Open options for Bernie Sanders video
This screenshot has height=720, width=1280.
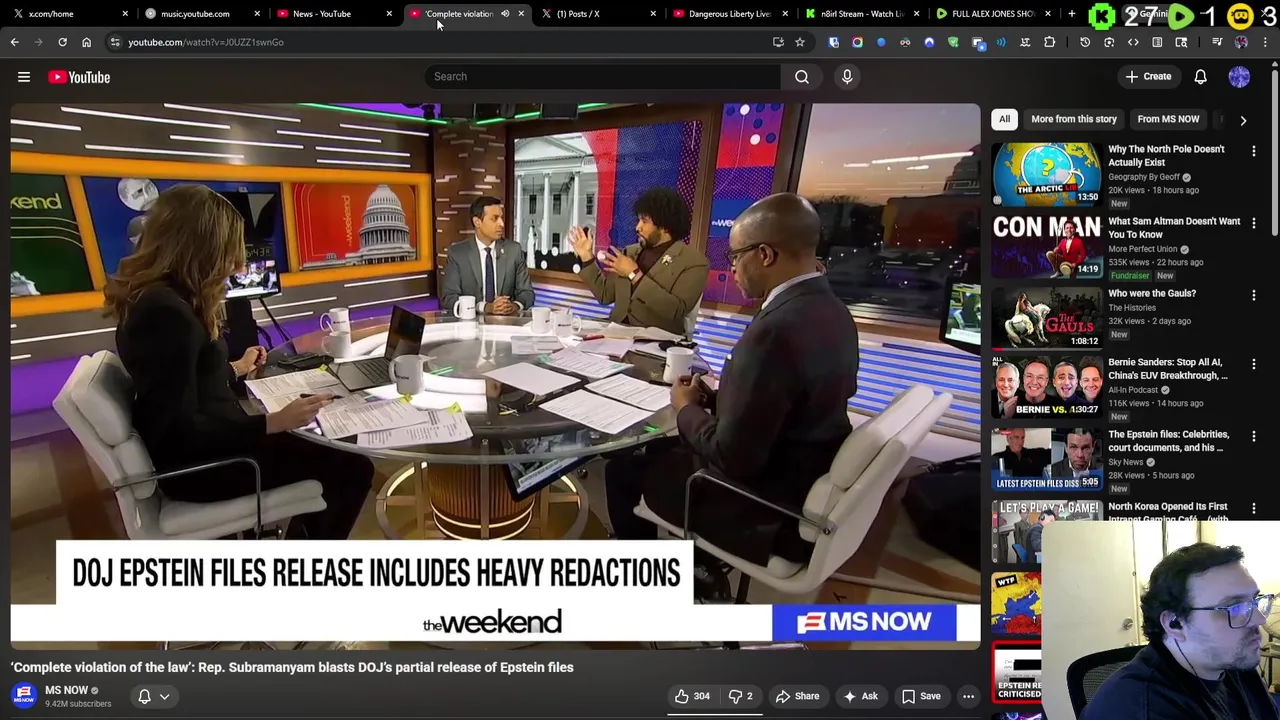[1254, 364]
